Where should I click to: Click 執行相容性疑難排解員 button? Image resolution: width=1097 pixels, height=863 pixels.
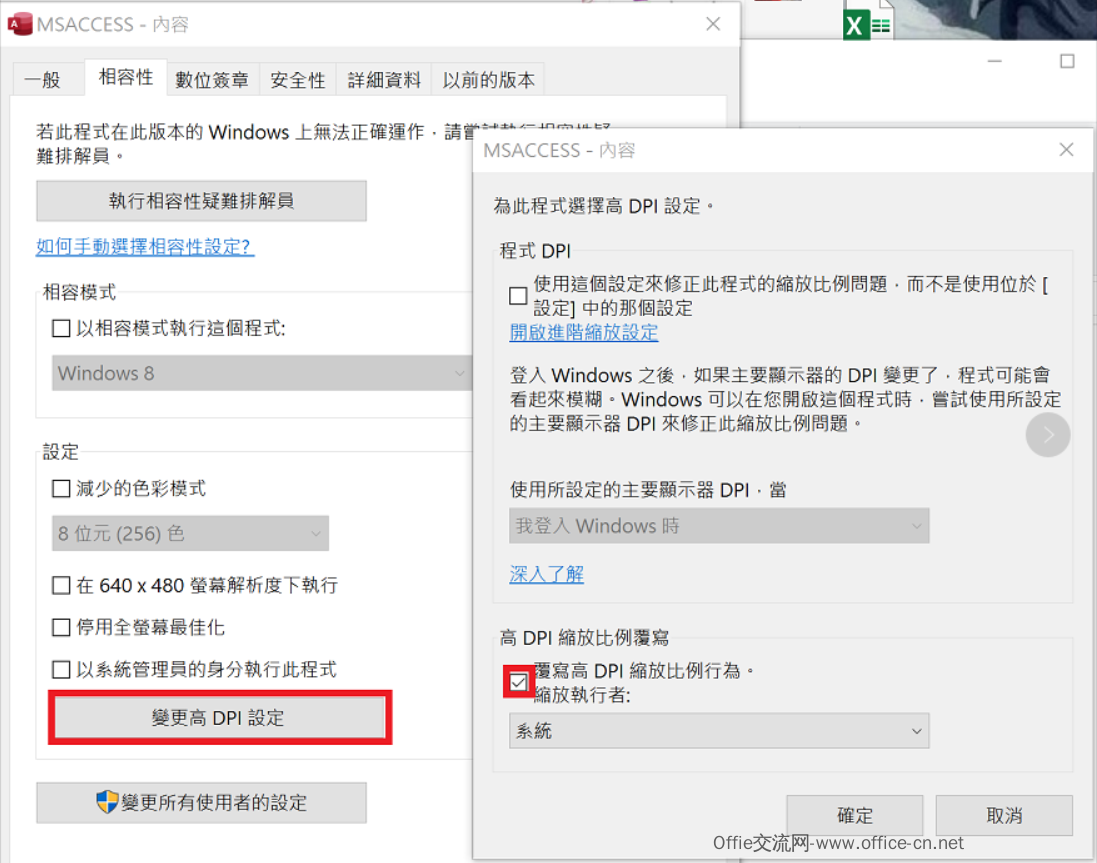(201, 201)
